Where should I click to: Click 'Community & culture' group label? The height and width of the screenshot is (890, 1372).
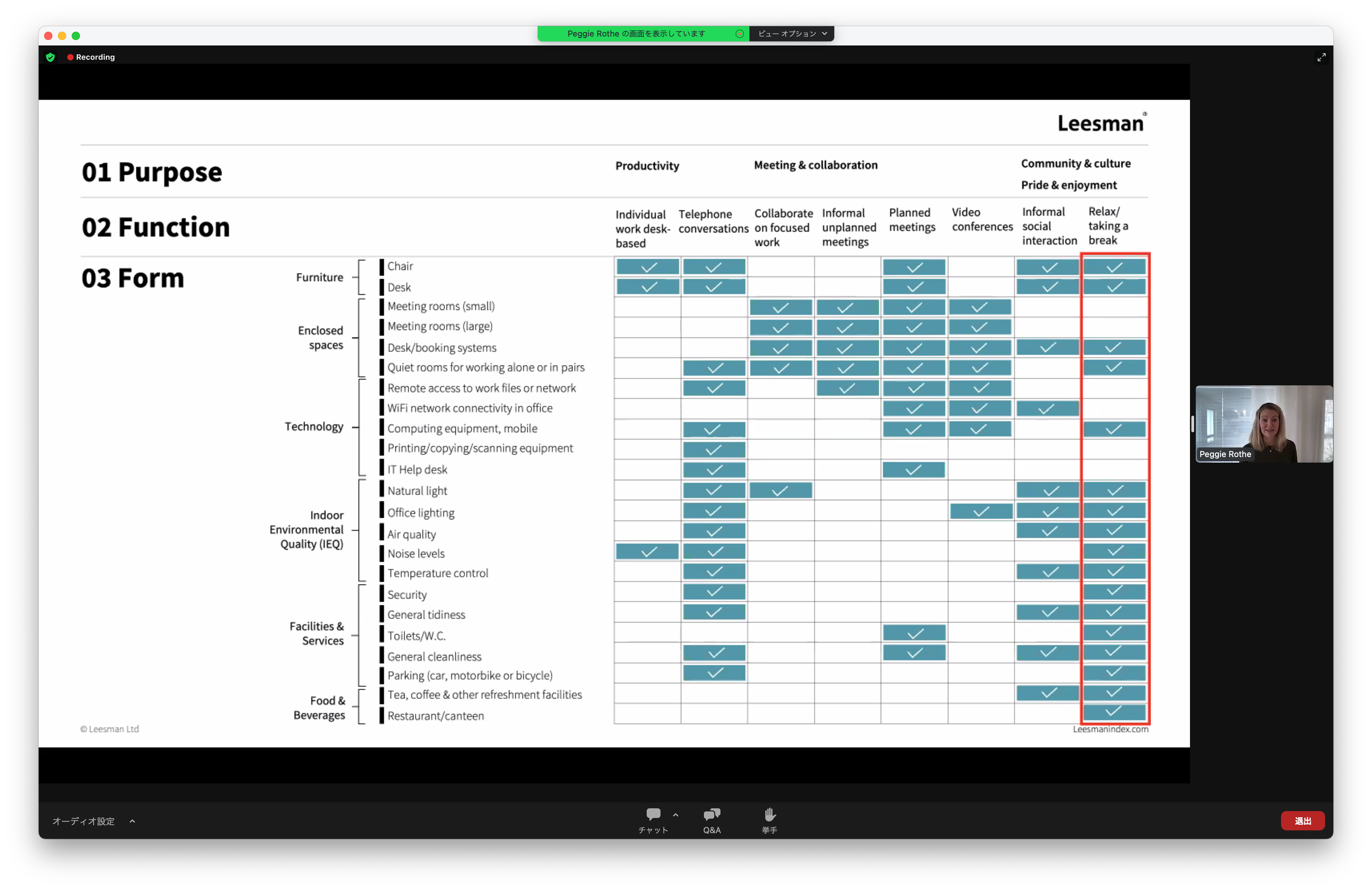coord(1076,164)
